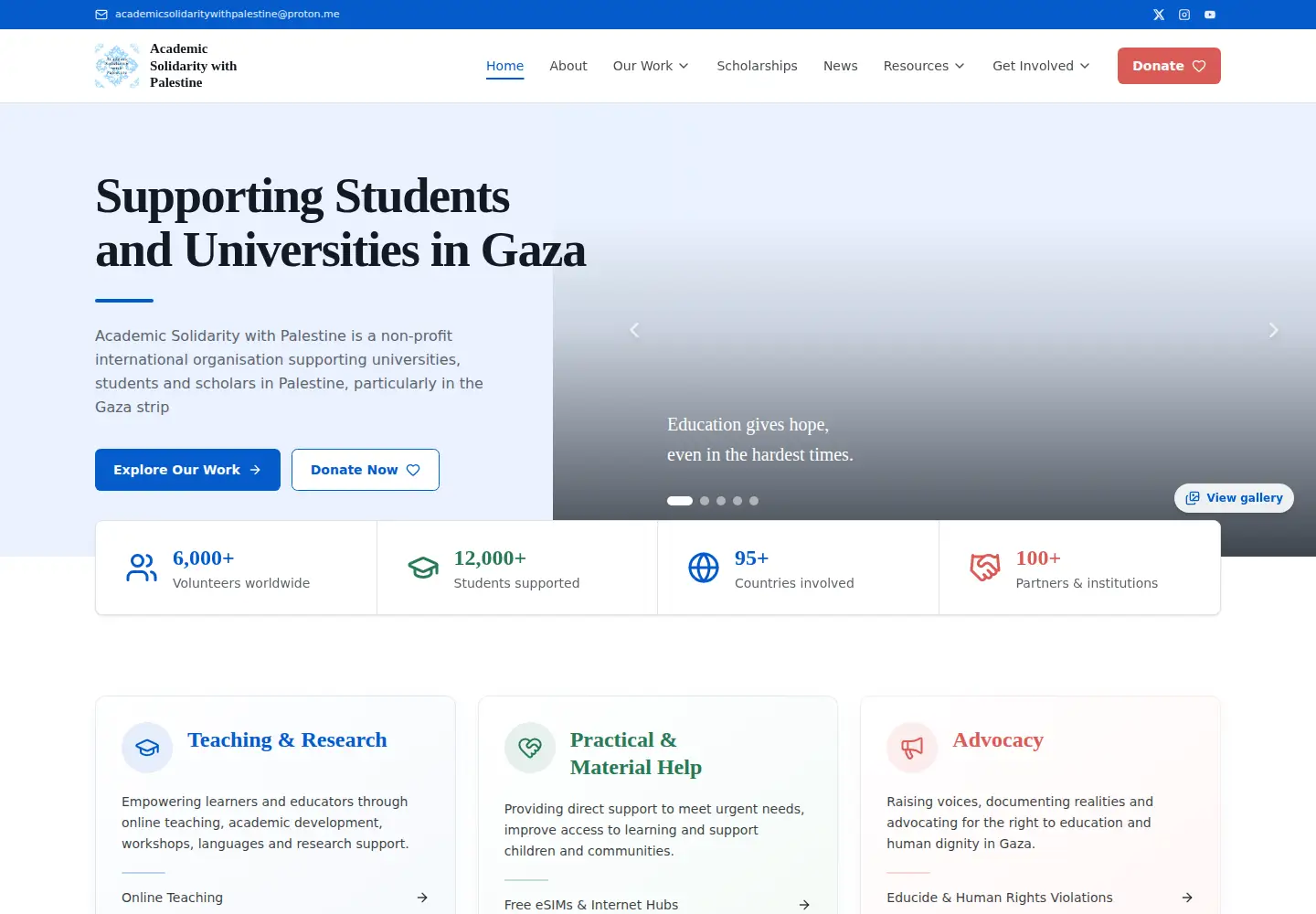Select the fifth carousel slide dot
Screen dimensions: 1316x914
(754, 501)
